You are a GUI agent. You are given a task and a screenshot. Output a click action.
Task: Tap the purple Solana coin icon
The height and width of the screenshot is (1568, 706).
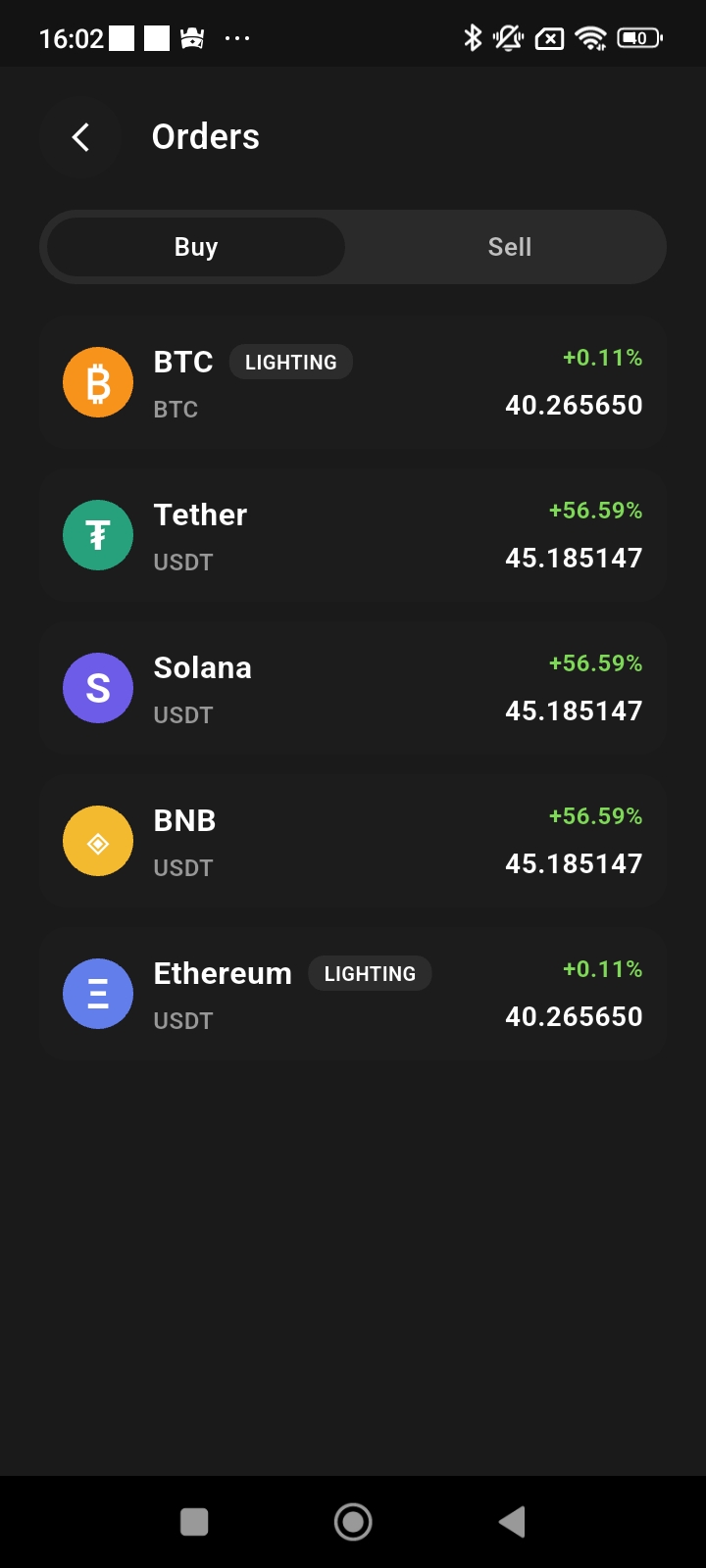(x=98, y=688)
